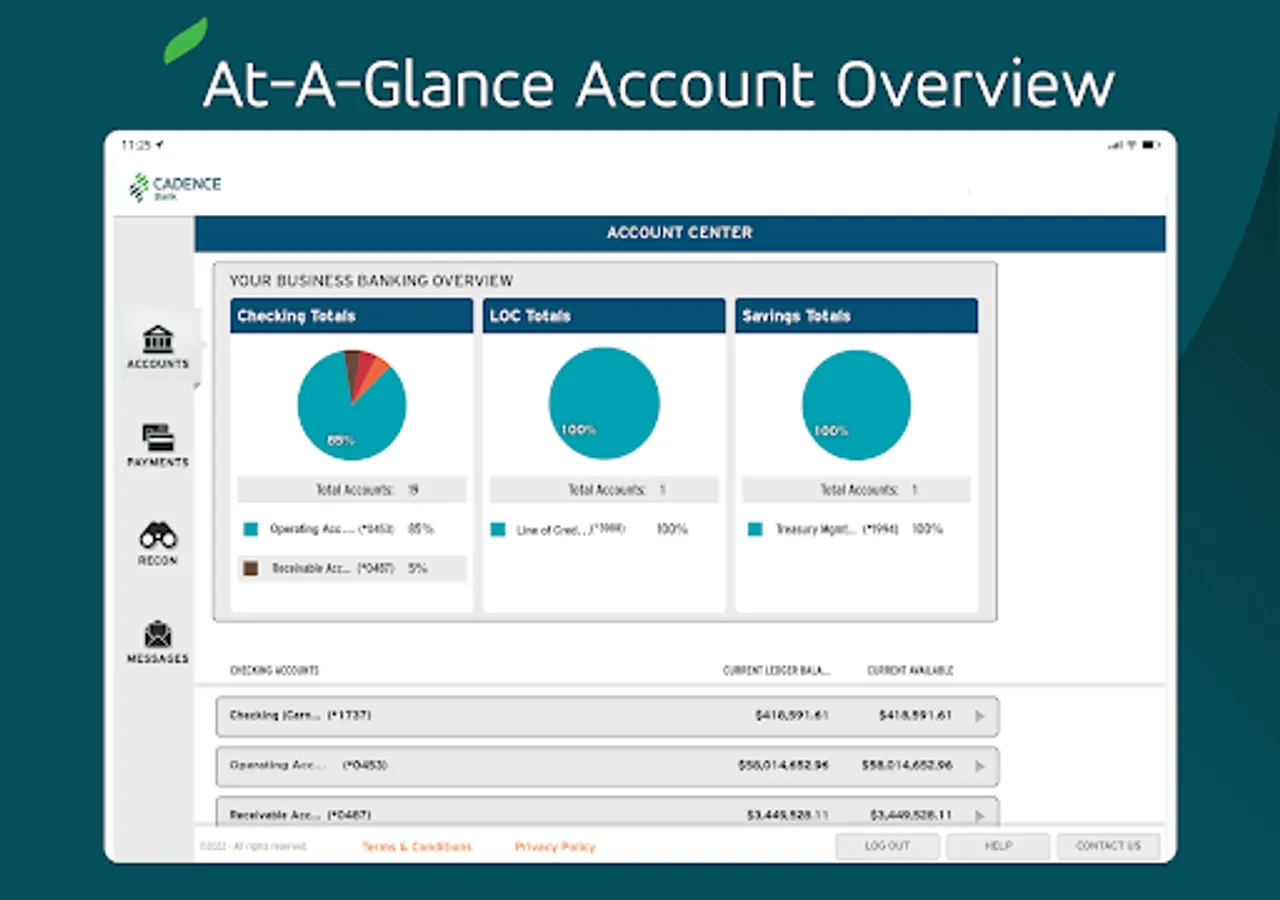Select the LOC Totals card header
Image resolution: width=1280 pixels, height=900 pixels.
(x=604, y=316)
